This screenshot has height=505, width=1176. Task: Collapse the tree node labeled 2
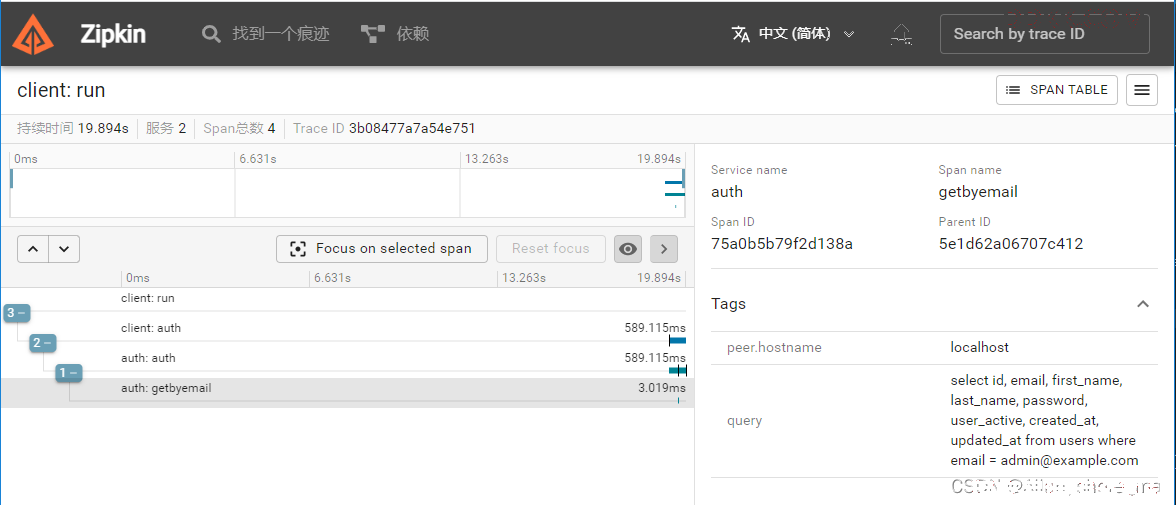point(44,343)
